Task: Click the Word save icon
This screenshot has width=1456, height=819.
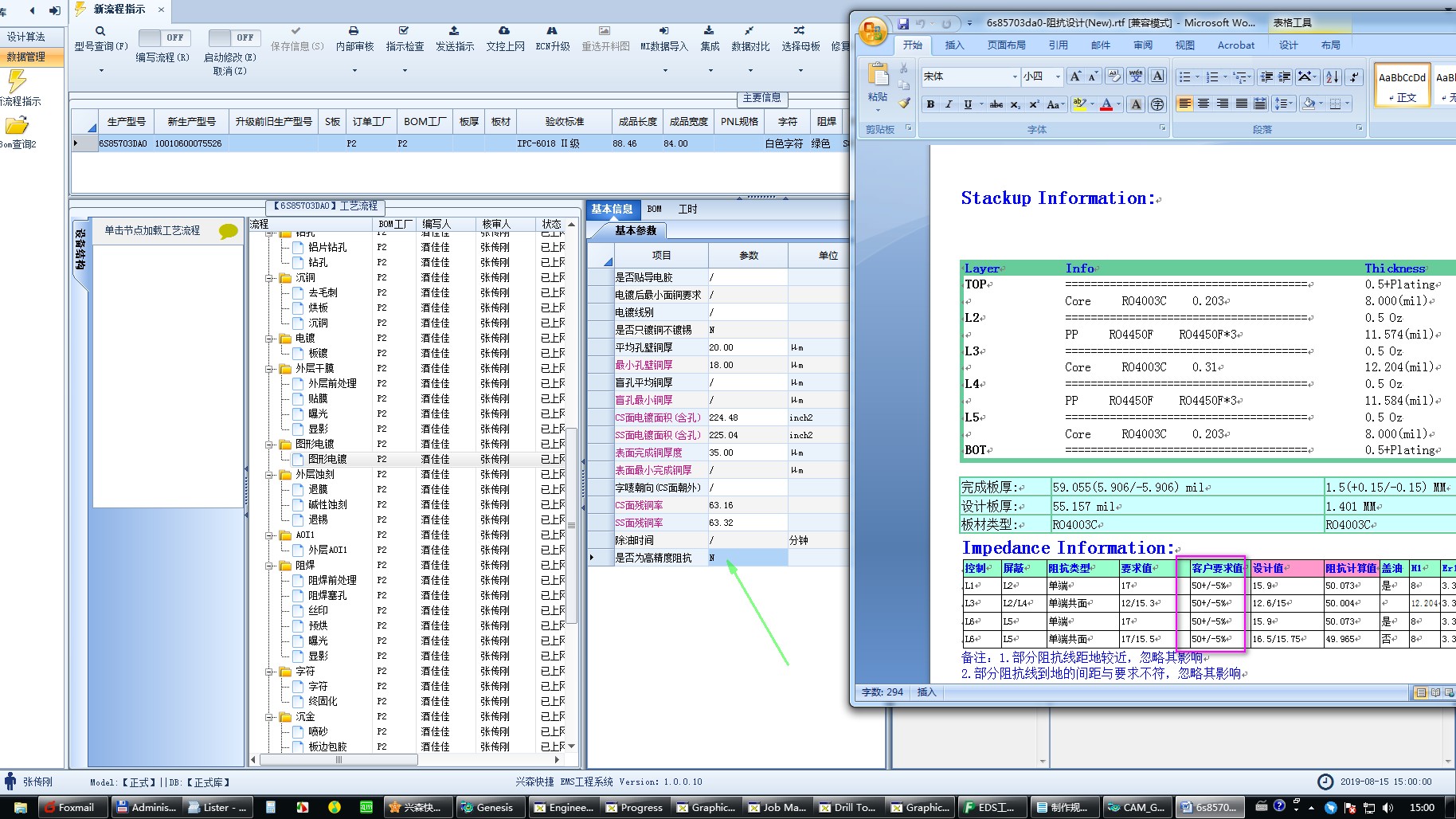Action: point(903,24)
